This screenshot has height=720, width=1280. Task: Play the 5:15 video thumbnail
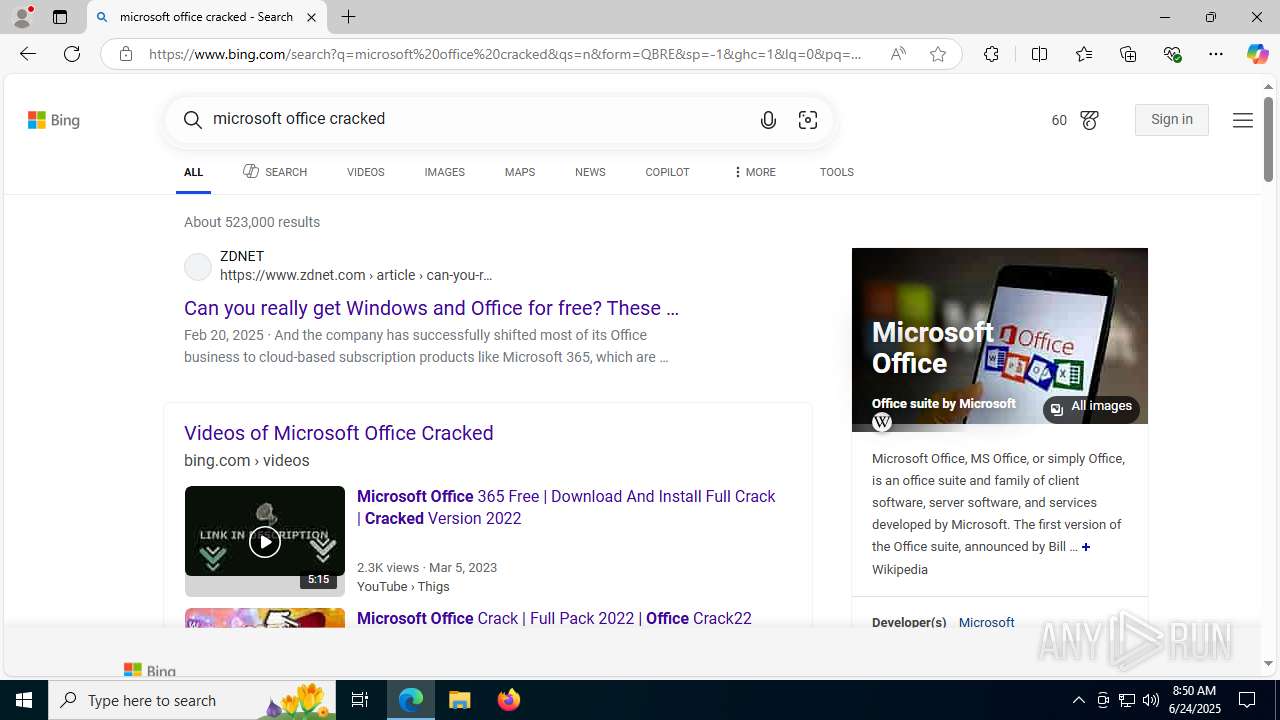pos(264,541)
